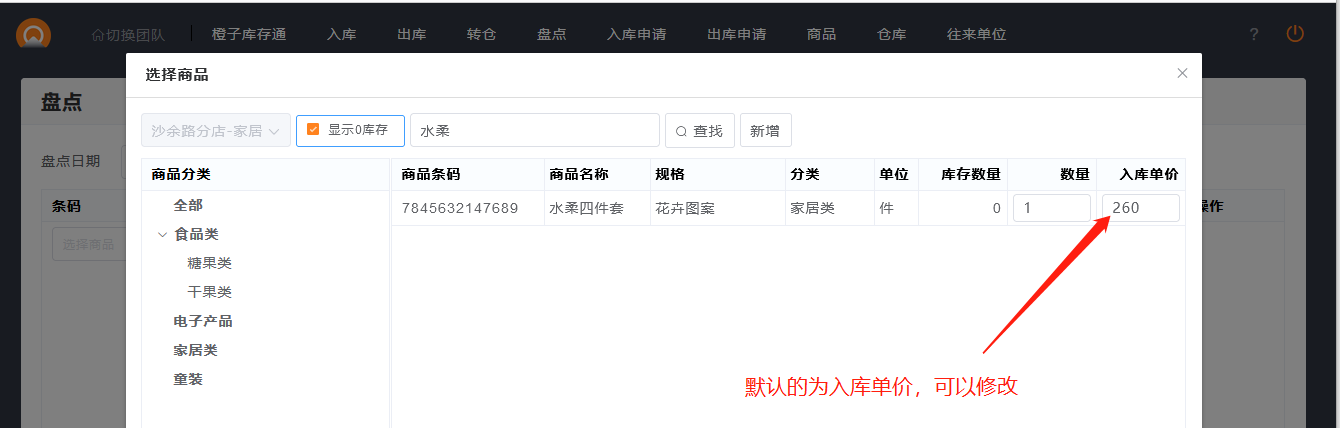Open the 沙余路分店-家居 warehouse dropdown
Screen dimensions: 1340x428
click(215, 131)
